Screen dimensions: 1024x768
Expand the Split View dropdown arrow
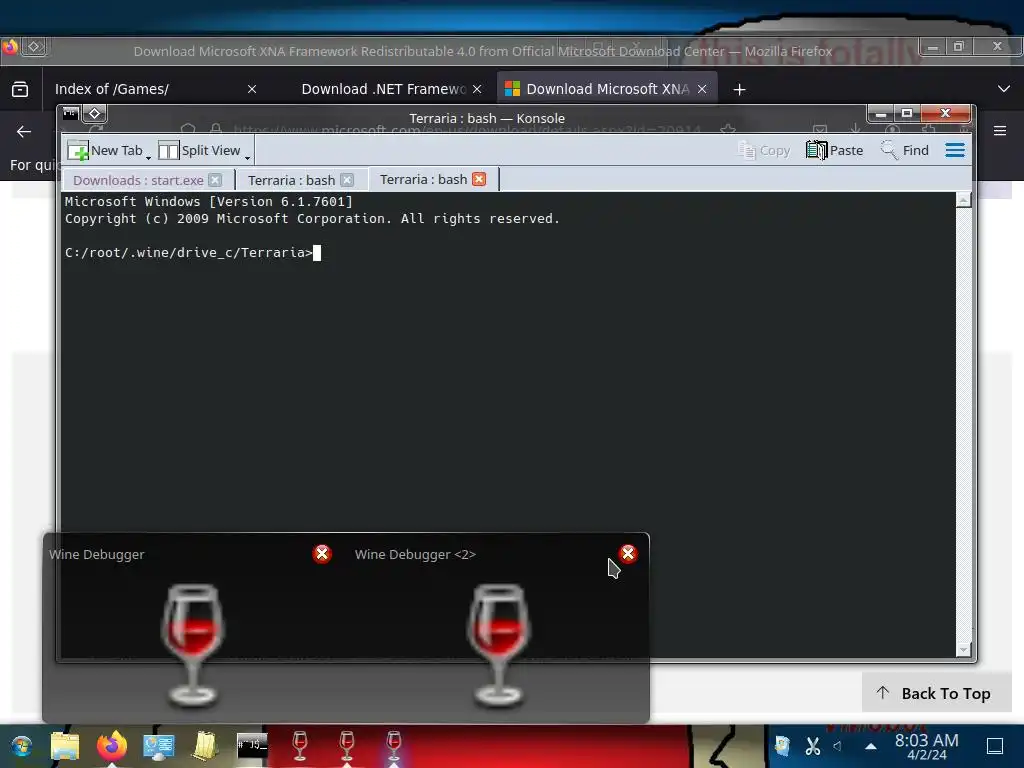(x=248, y=157)
